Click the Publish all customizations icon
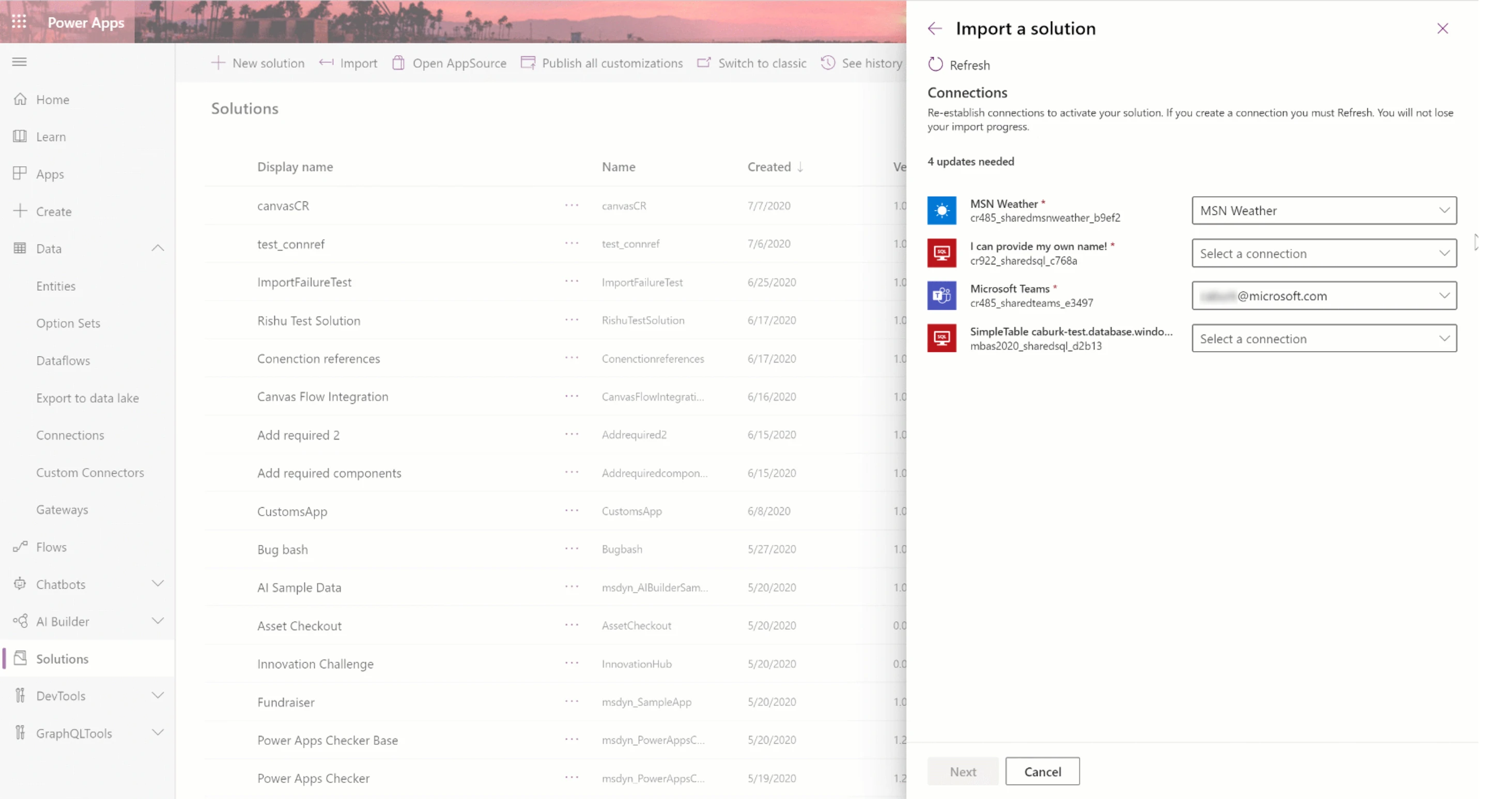The height and width of the screenshot is (799, 1512). coord(528,63)
